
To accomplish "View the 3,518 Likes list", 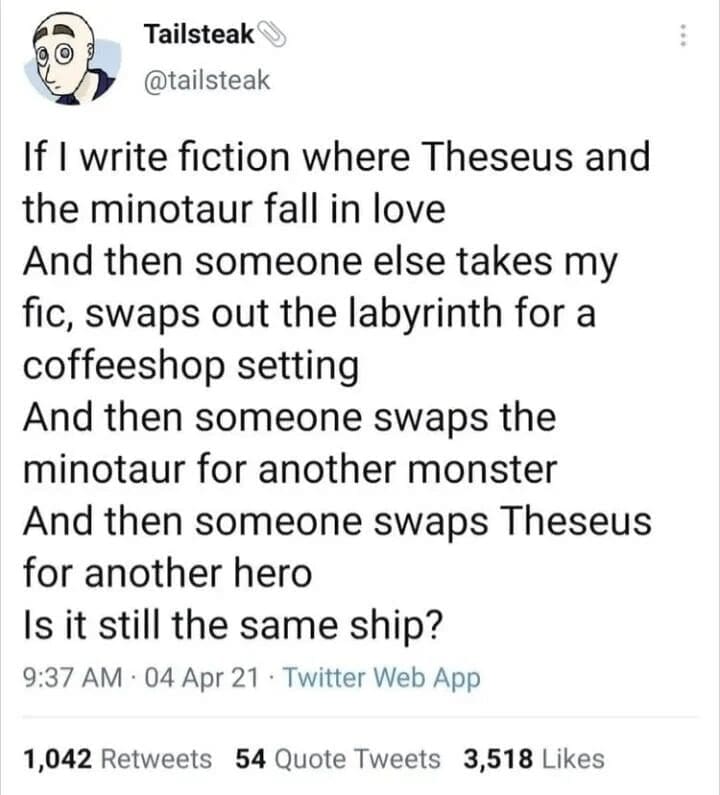I will pos(534,759).
